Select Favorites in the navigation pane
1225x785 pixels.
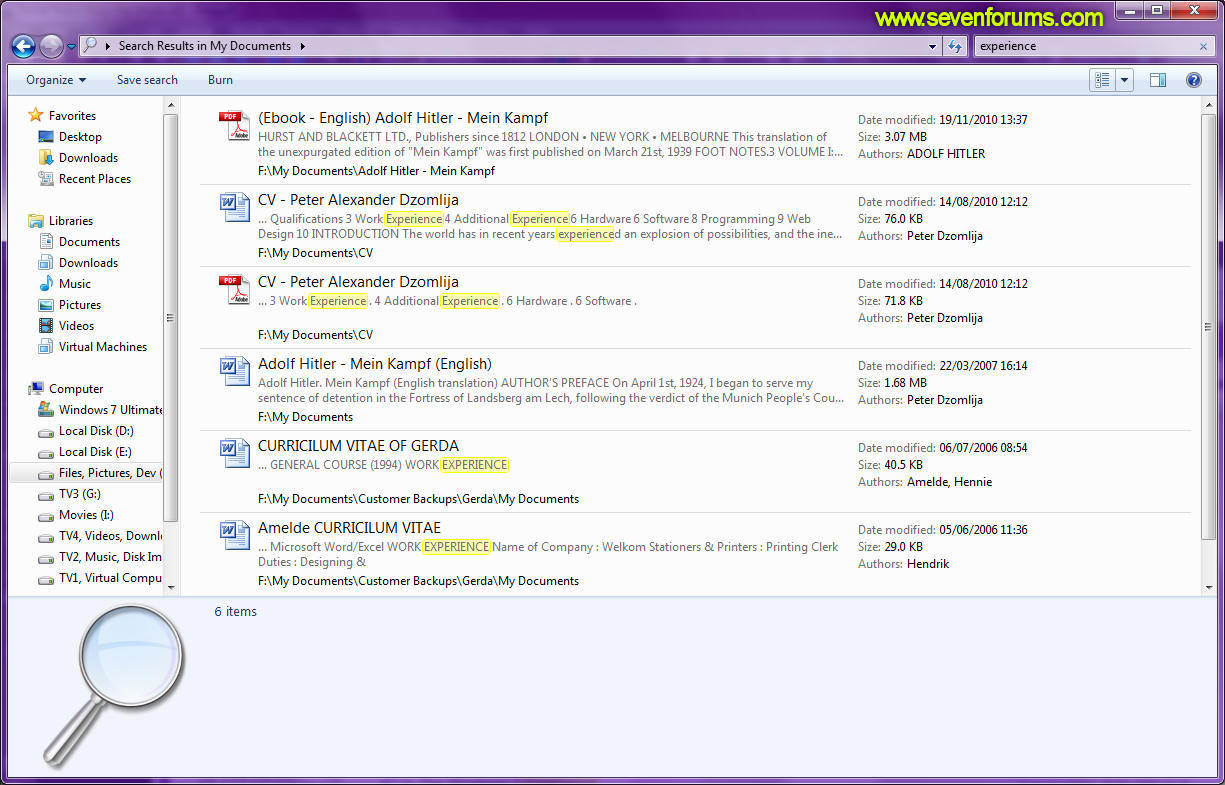(x=72, y=116)
